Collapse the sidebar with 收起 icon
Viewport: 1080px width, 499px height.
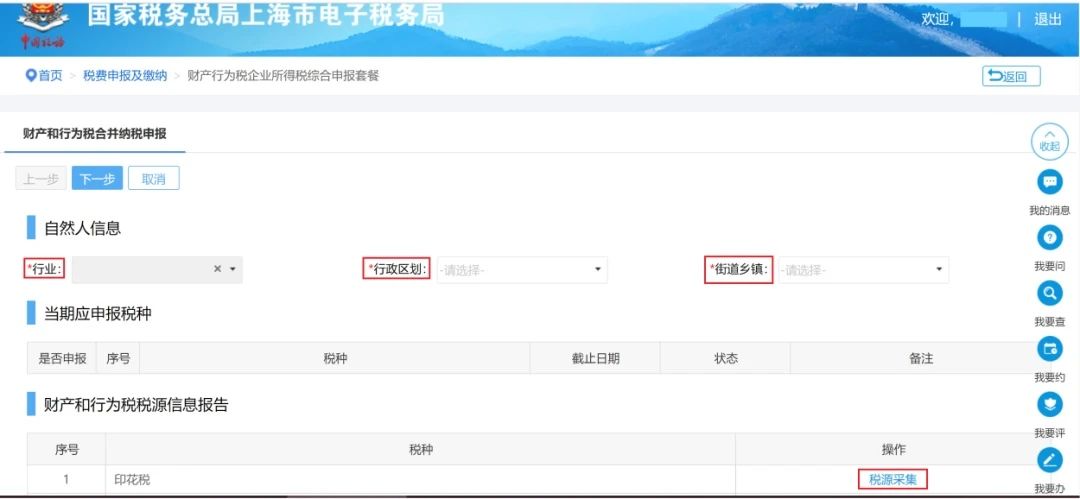tap(1049, 141)
